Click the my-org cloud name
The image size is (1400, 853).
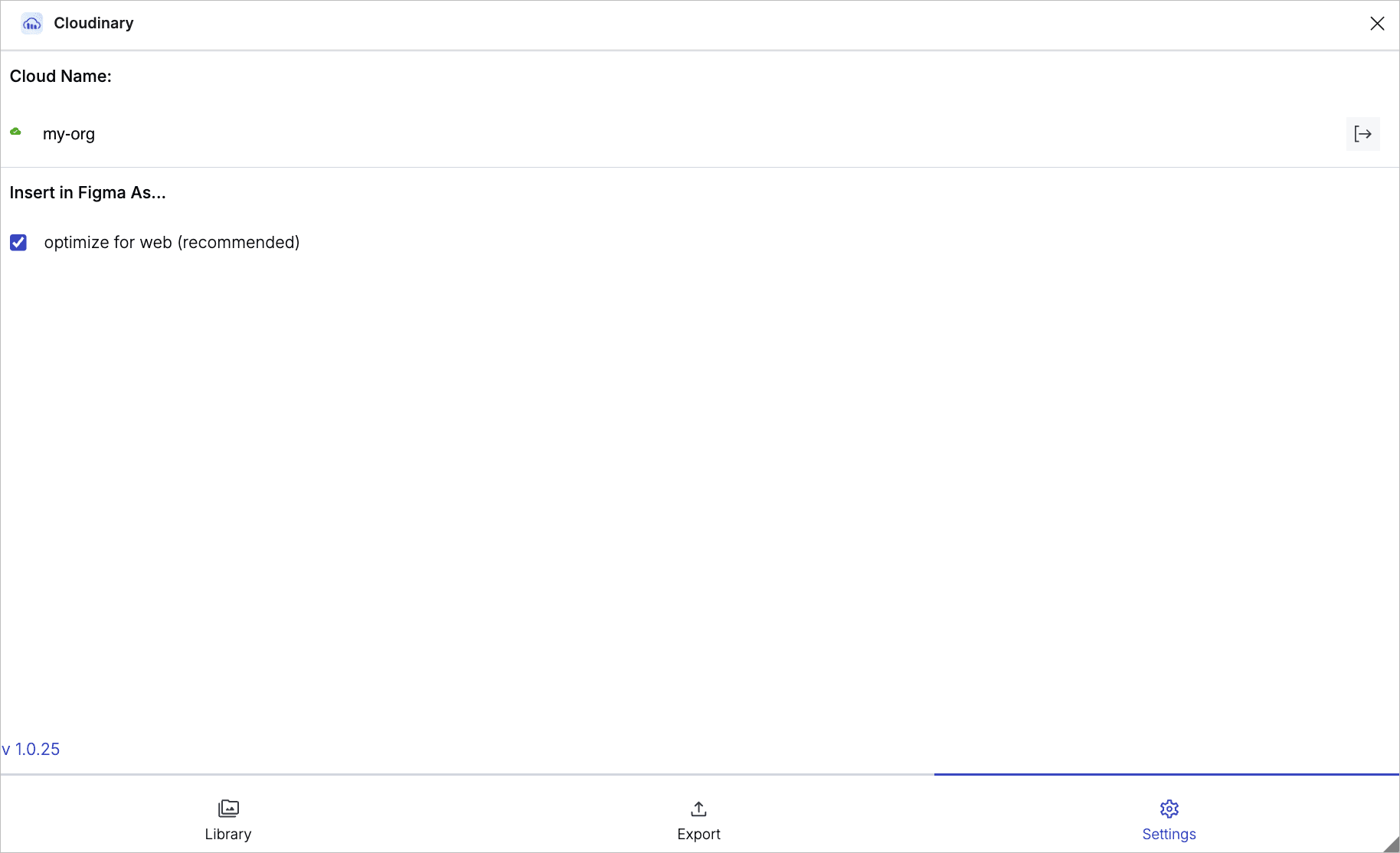69,134
